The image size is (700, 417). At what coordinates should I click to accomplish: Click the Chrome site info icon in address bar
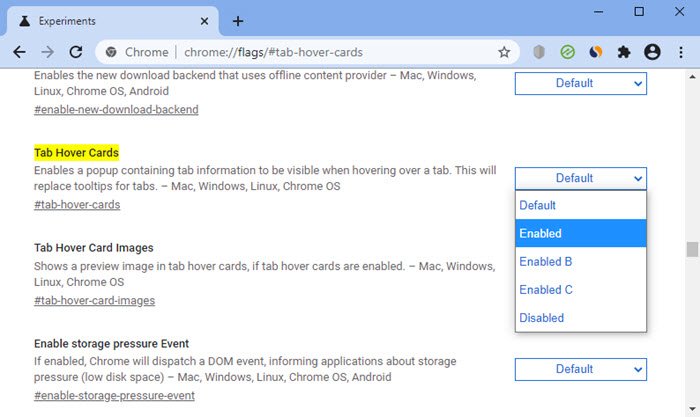[x=111, y=52]
